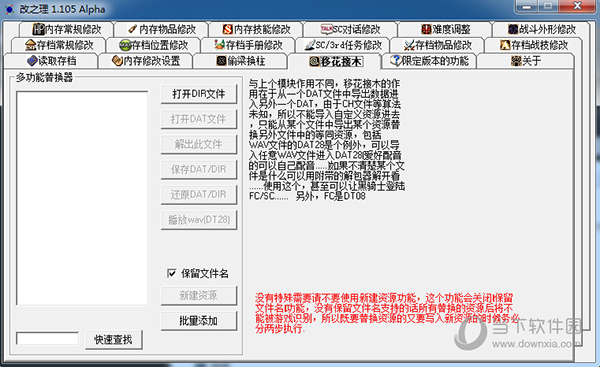Open the 关于 tab
Viewport: 600px width, 367px height.
[526, 61]
